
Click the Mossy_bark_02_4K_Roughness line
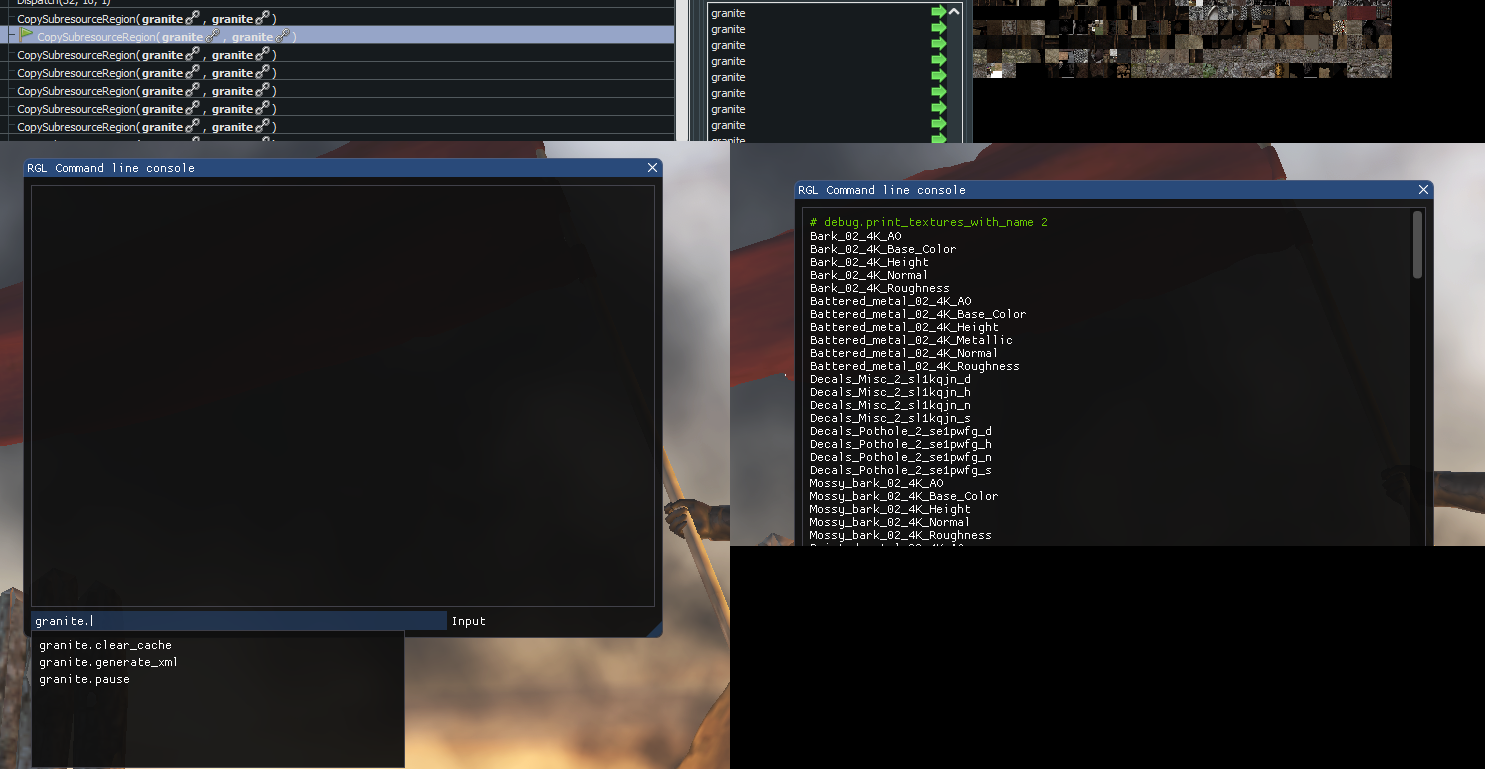[x=901, y=535]
